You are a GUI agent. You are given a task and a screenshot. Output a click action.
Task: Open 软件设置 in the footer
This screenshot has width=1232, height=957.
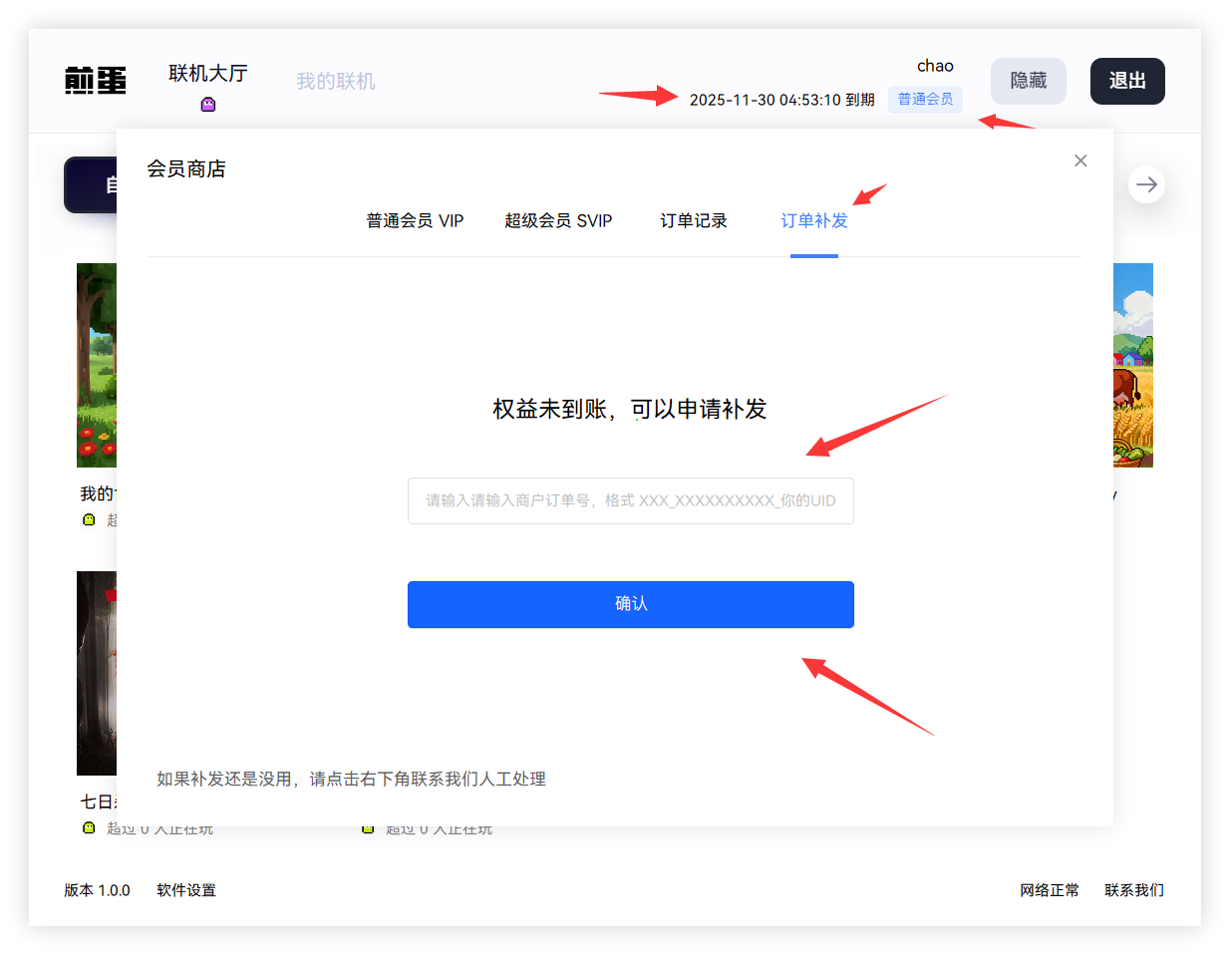coord(186,890)
